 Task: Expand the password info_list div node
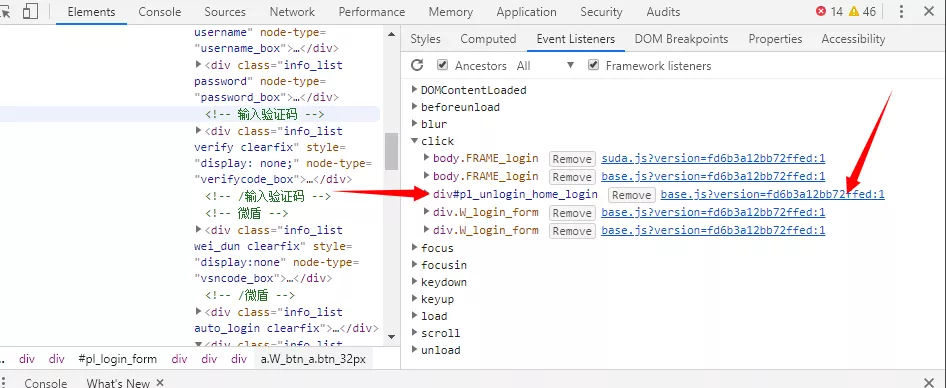(x=199, y=65)
